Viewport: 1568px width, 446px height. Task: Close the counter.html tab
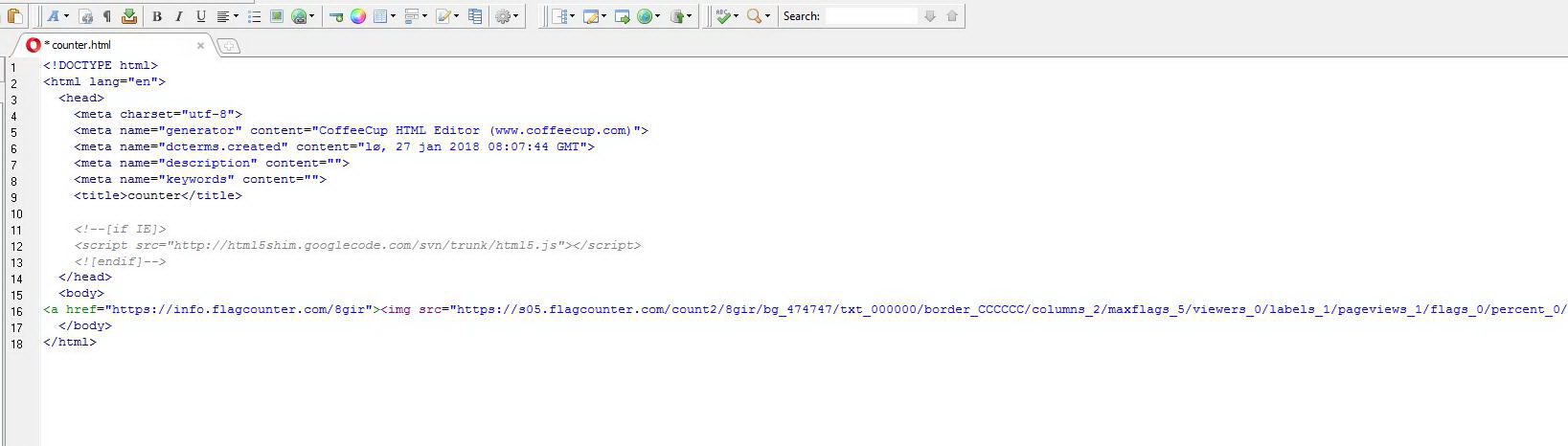pyautogui.click(x=200, y=45)
